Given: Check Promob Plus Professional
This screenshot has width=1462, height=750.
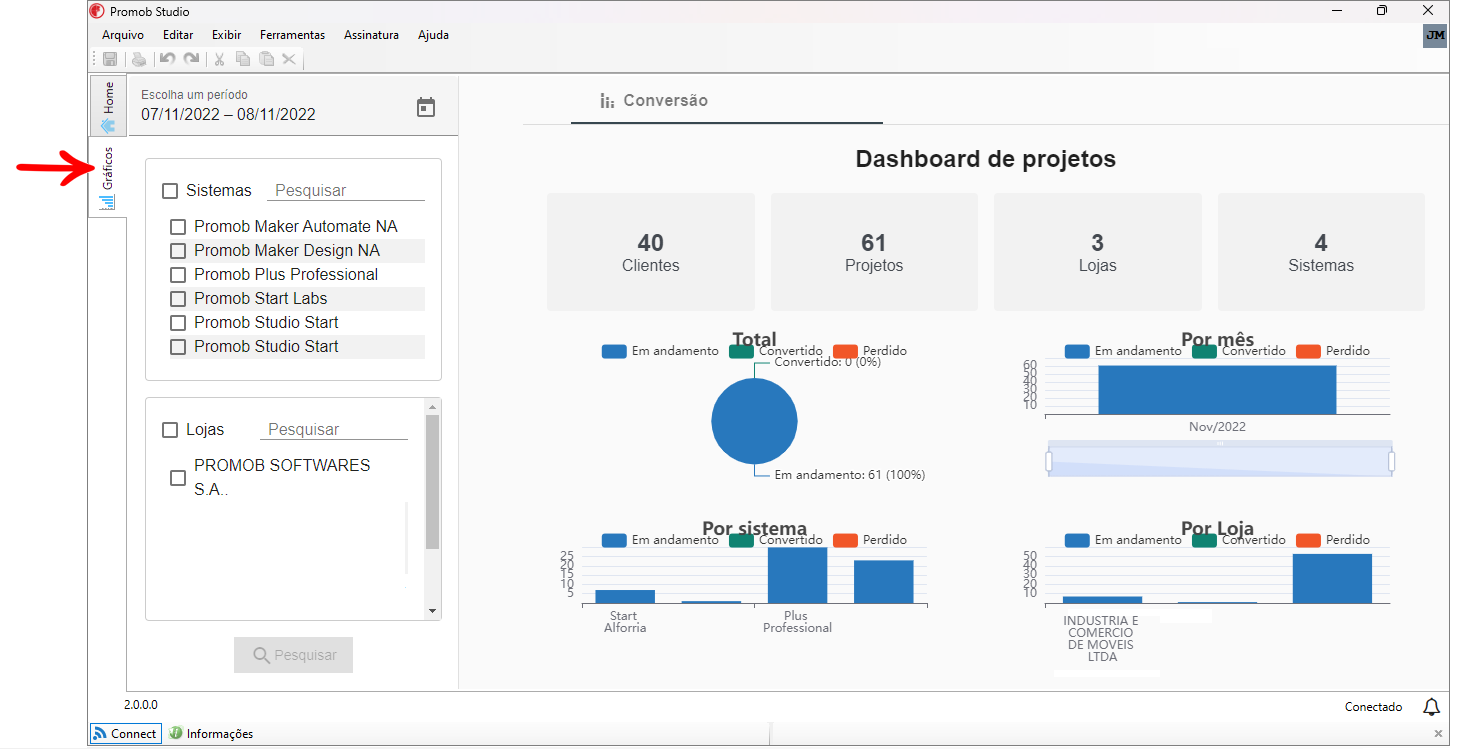Looking at the screenshot, I should click(x=178, y=275).
